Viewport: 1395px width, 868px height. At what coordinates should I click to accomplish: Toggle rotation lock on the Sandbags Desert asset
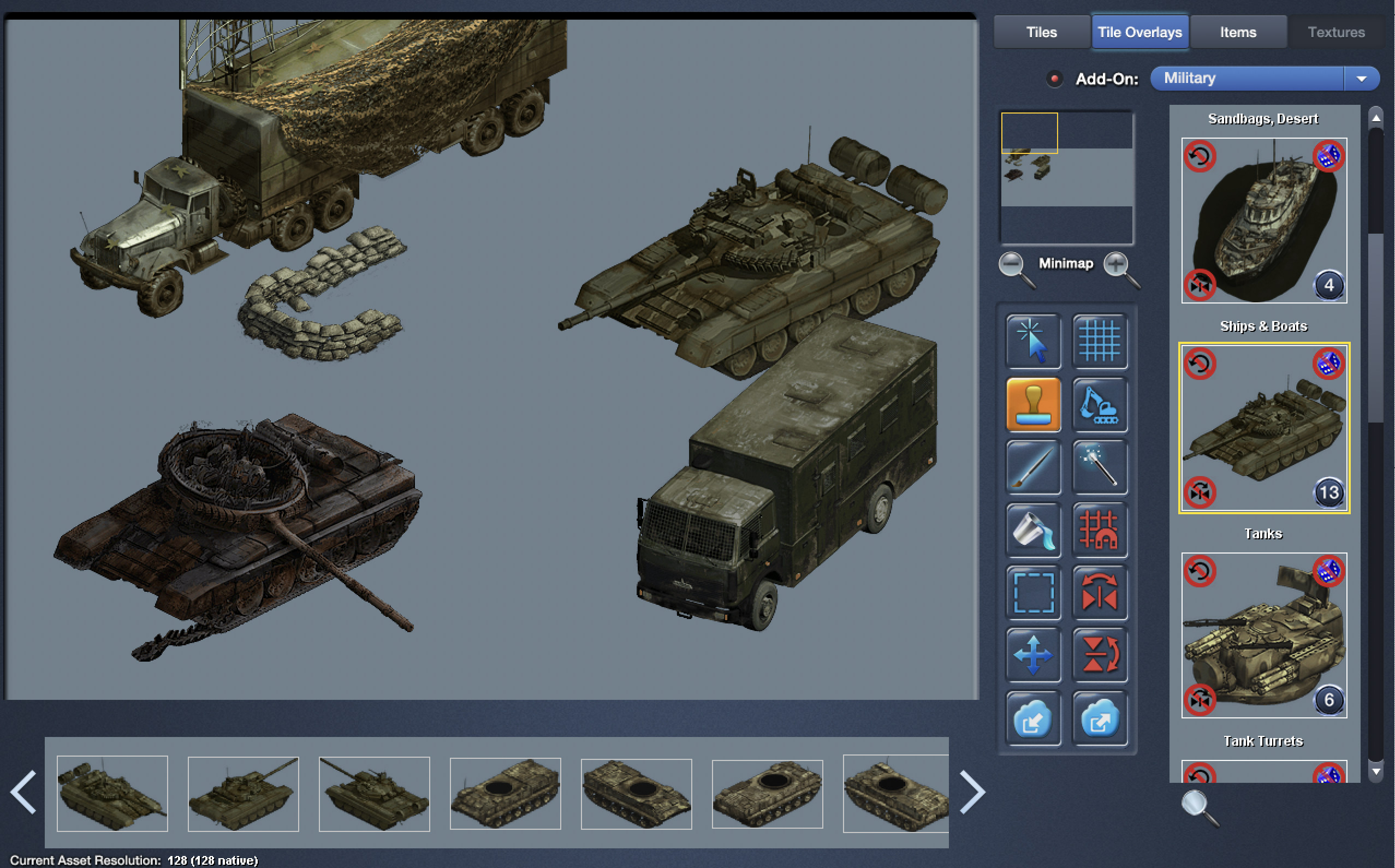pos(1200,156)
